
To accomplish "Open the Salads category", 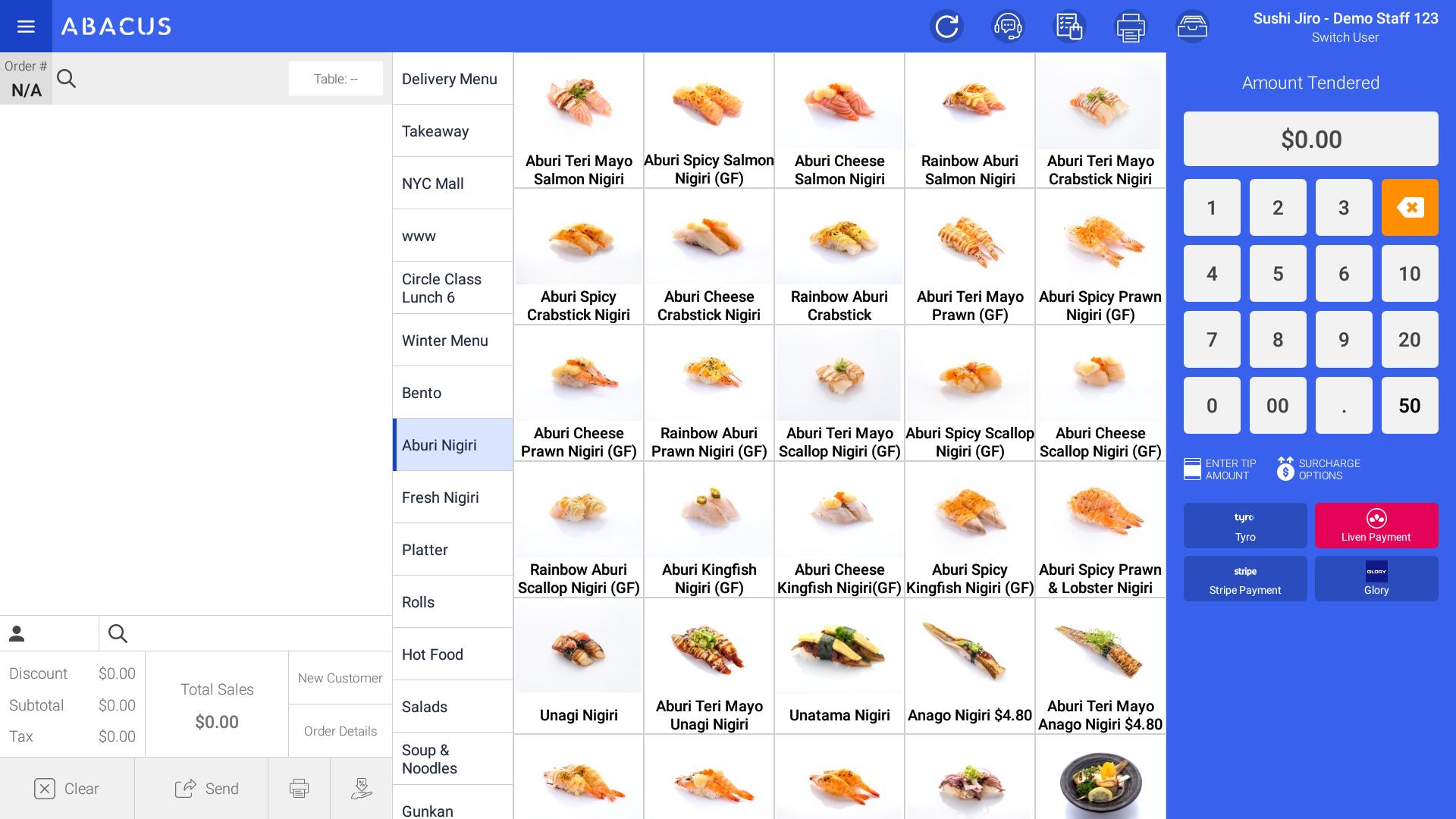I will (453, 707).
